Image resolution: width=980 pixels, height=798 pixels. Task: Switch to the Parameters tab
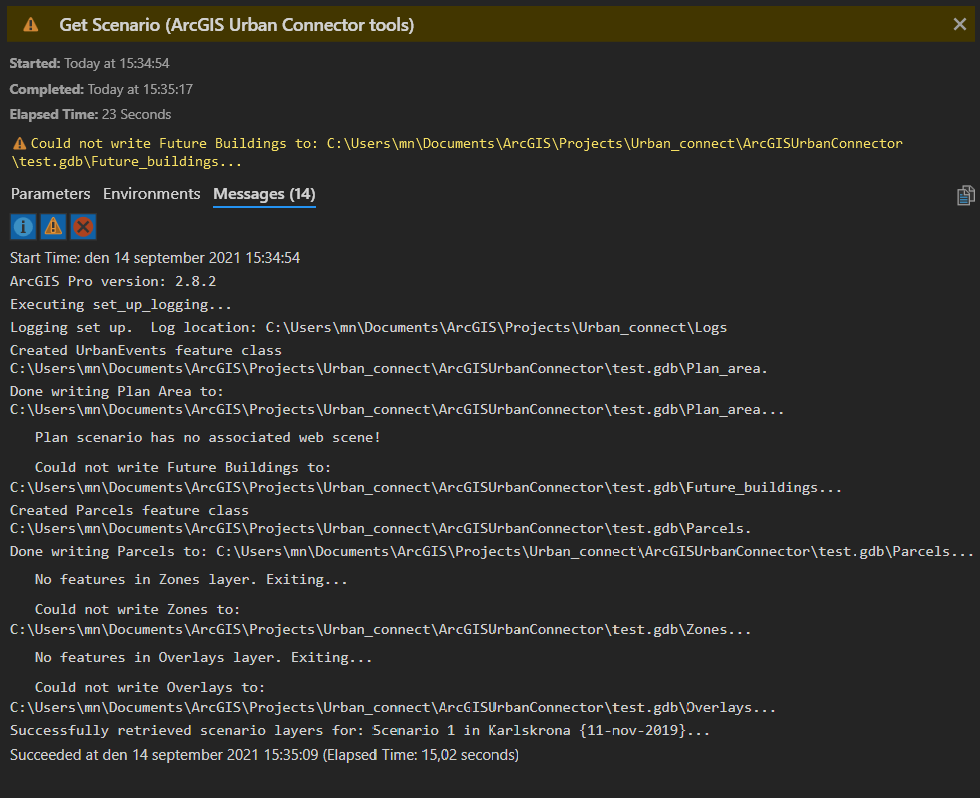[50, 194]
